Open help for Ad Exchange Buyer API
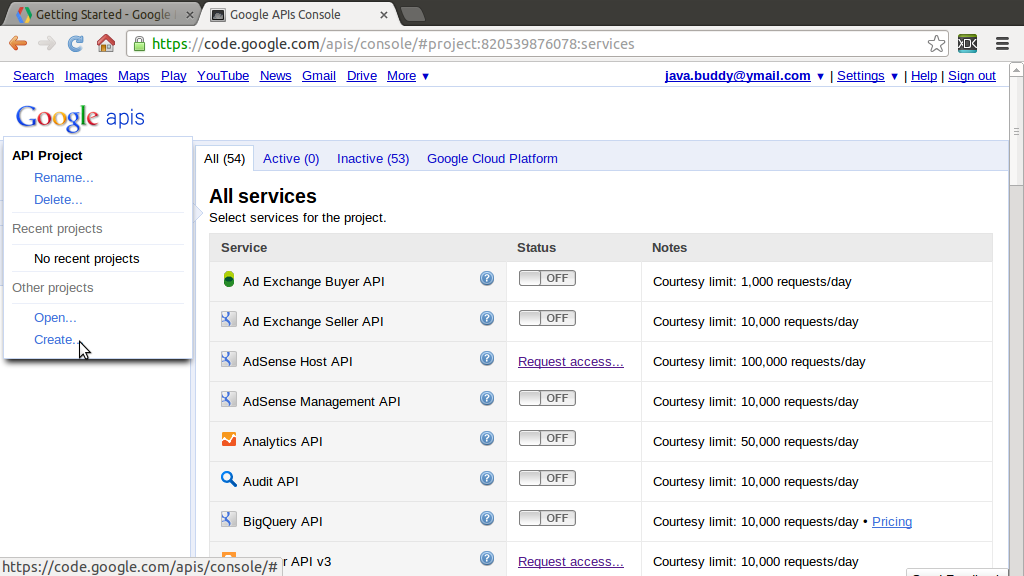Image resolution: width=1024 pixels, height=576 pixels. pyautogui.click(x=487, y=279)
